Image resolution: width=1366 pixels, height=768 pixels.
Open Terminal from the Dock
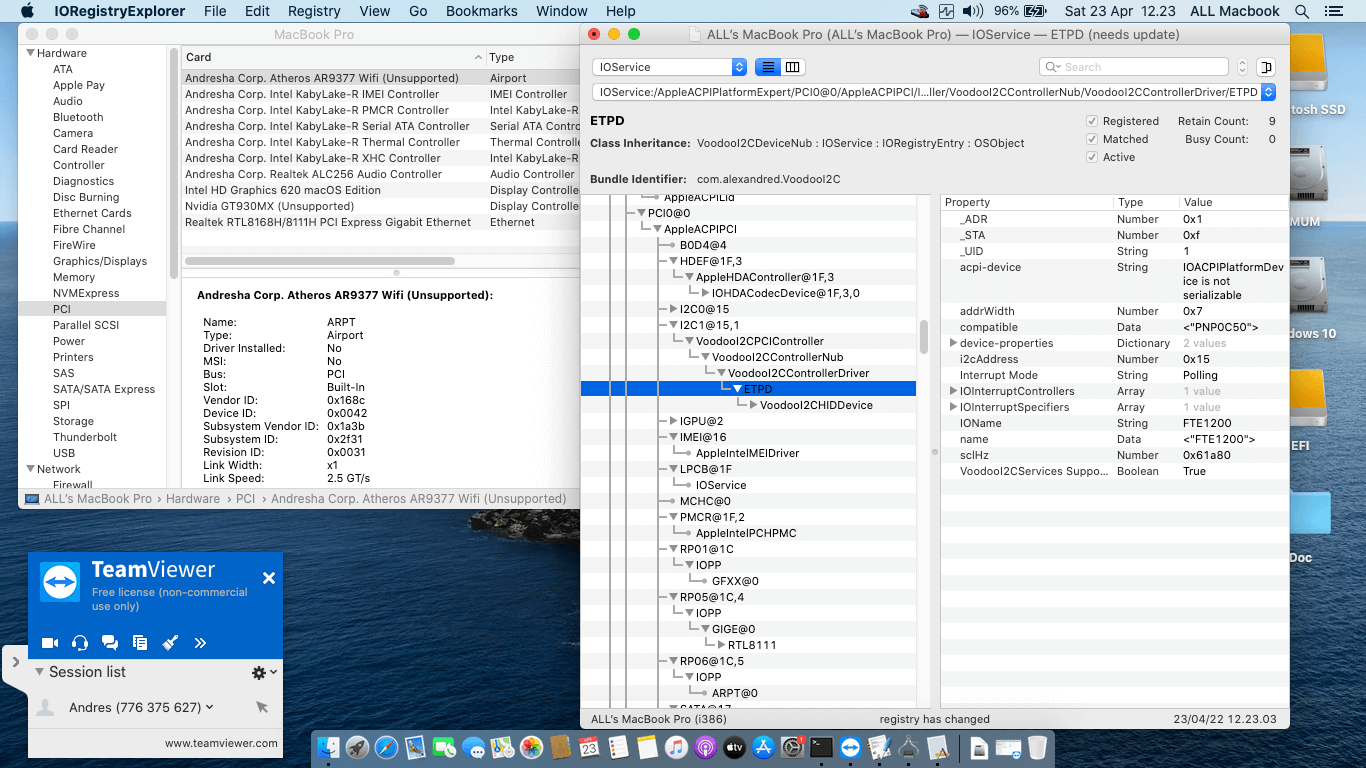pos(821,747)
